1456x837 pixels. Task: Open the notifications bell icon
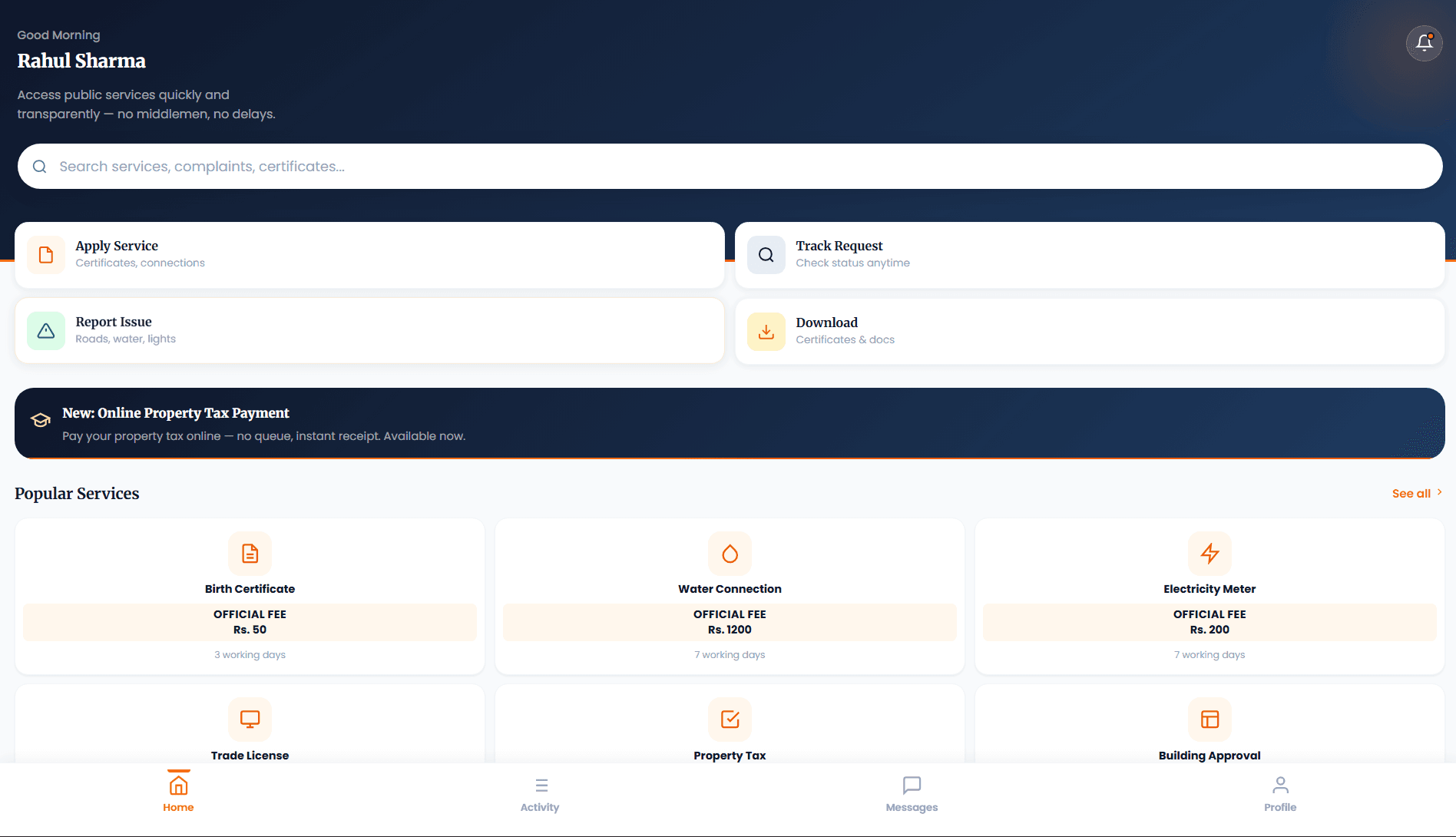(1424, 43)
